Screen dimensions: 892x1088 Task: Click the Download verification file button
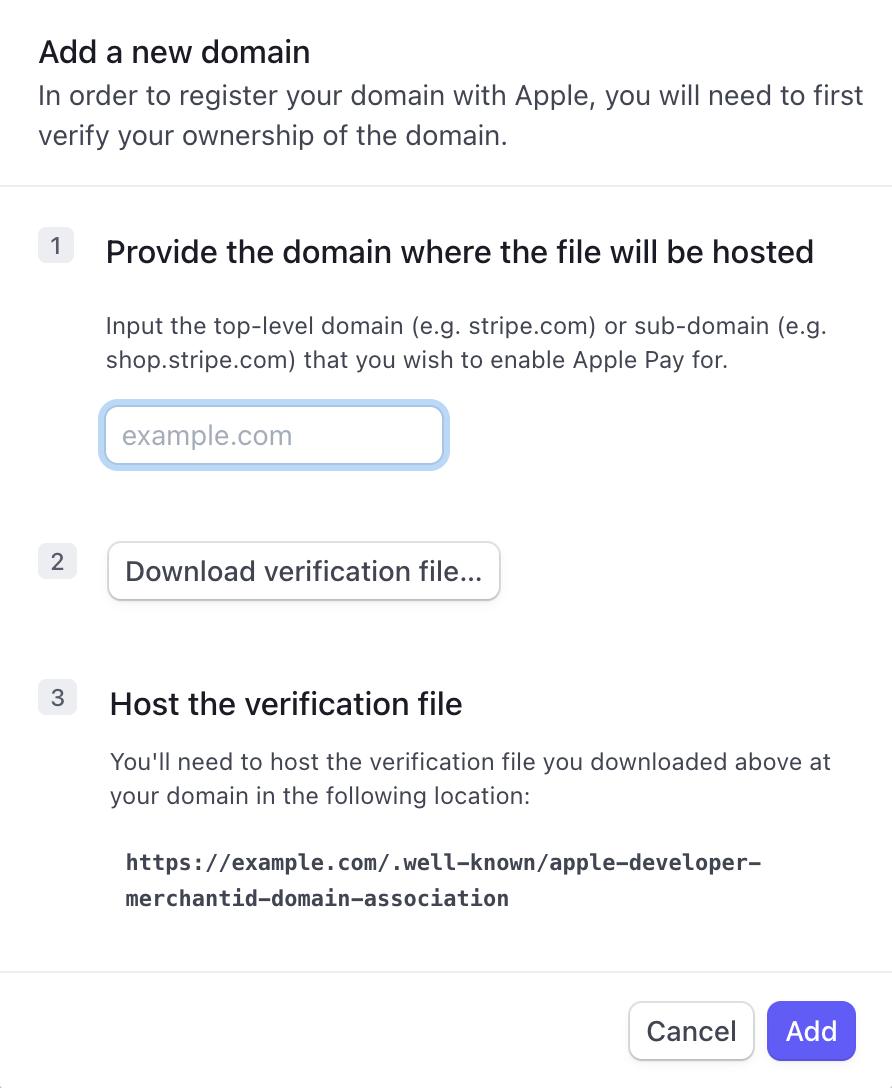[304, 571]
